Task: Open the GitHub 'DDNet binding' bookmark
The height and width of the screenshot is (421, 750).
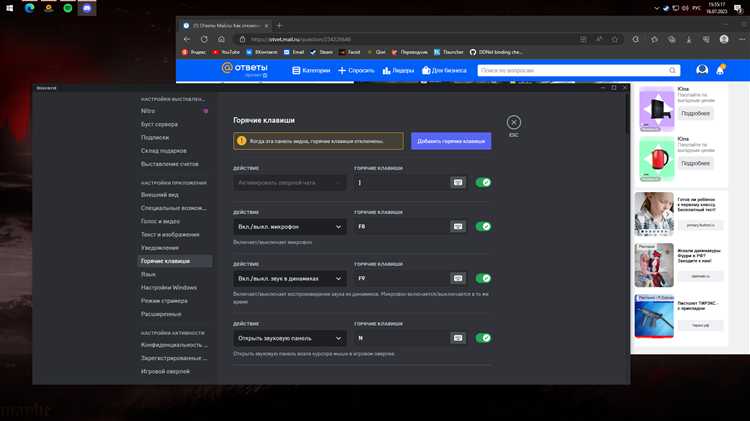Action: click(x=496, y=52)
